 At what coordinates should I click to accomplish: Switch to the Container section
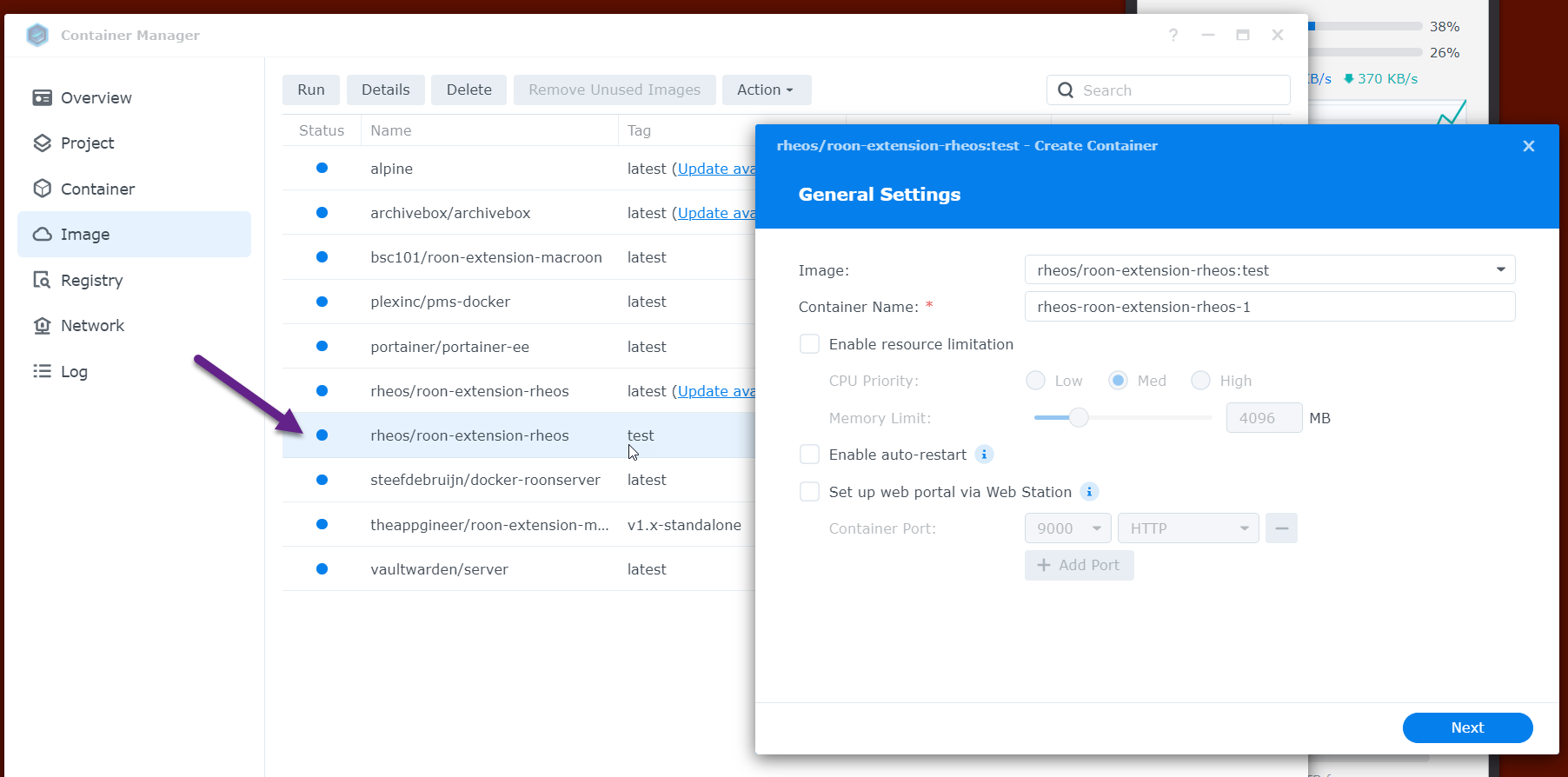point(134,189)
